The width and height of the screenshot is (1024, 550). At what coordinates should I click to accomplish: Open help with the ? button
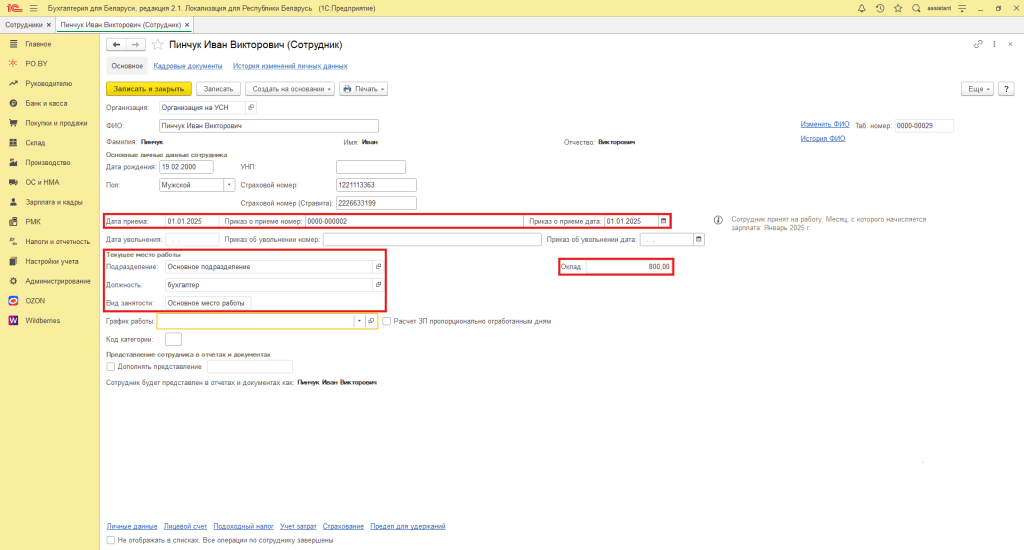coord(1006,89)
